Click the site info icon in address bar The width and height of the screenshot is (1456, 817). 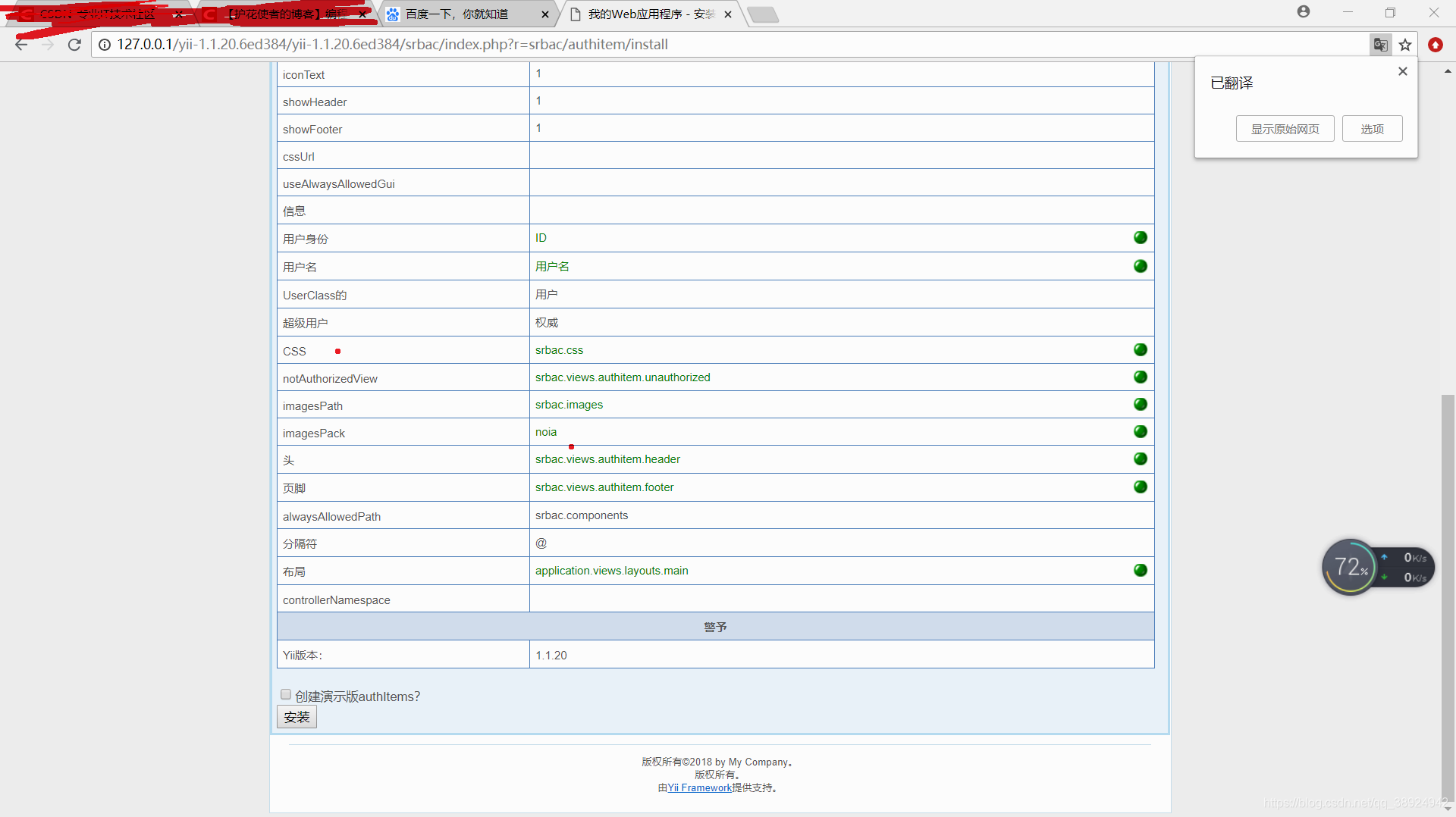tap(105, 45)
